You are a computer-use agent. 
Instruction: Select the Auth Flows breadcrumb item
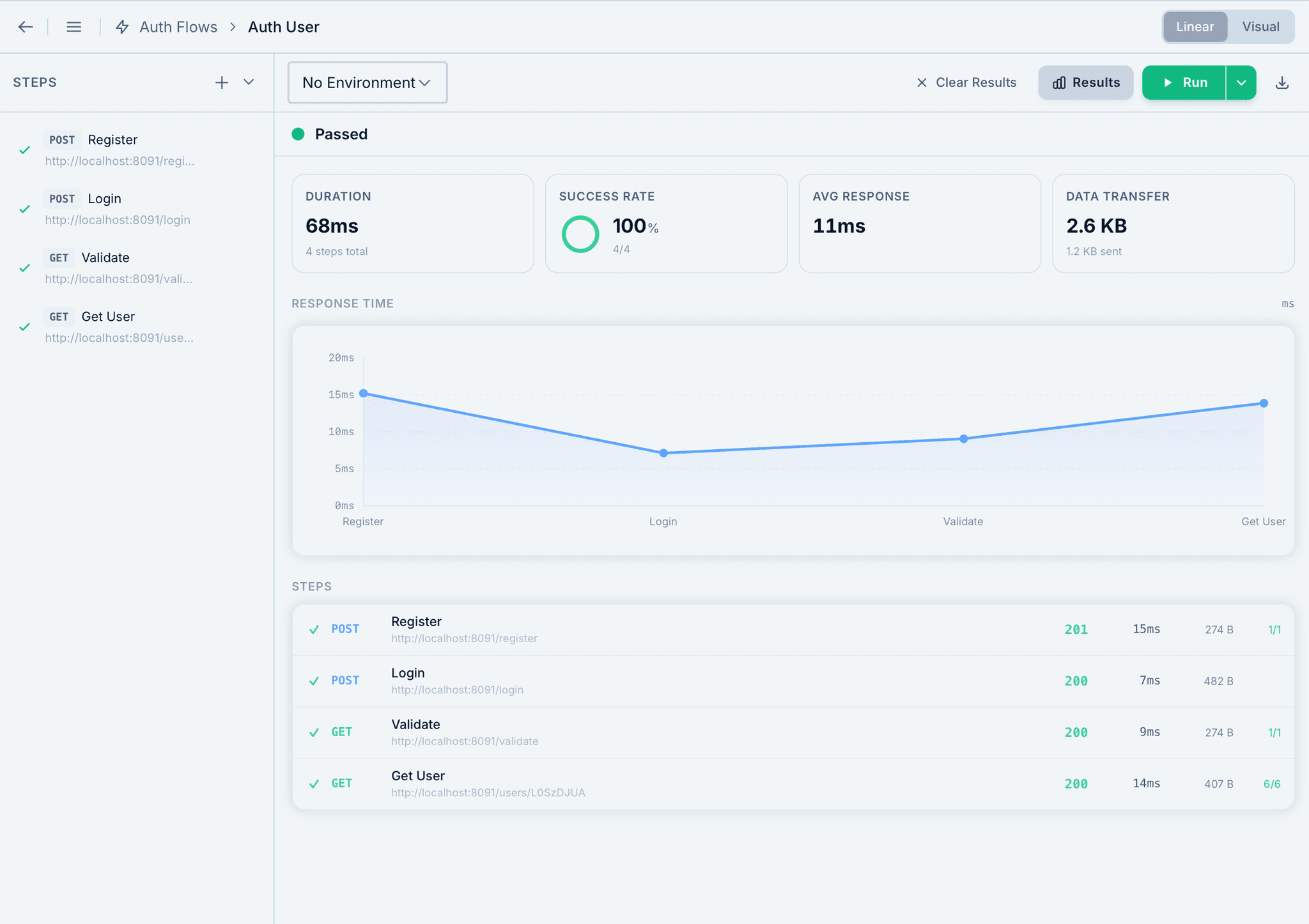click(178, 27)
